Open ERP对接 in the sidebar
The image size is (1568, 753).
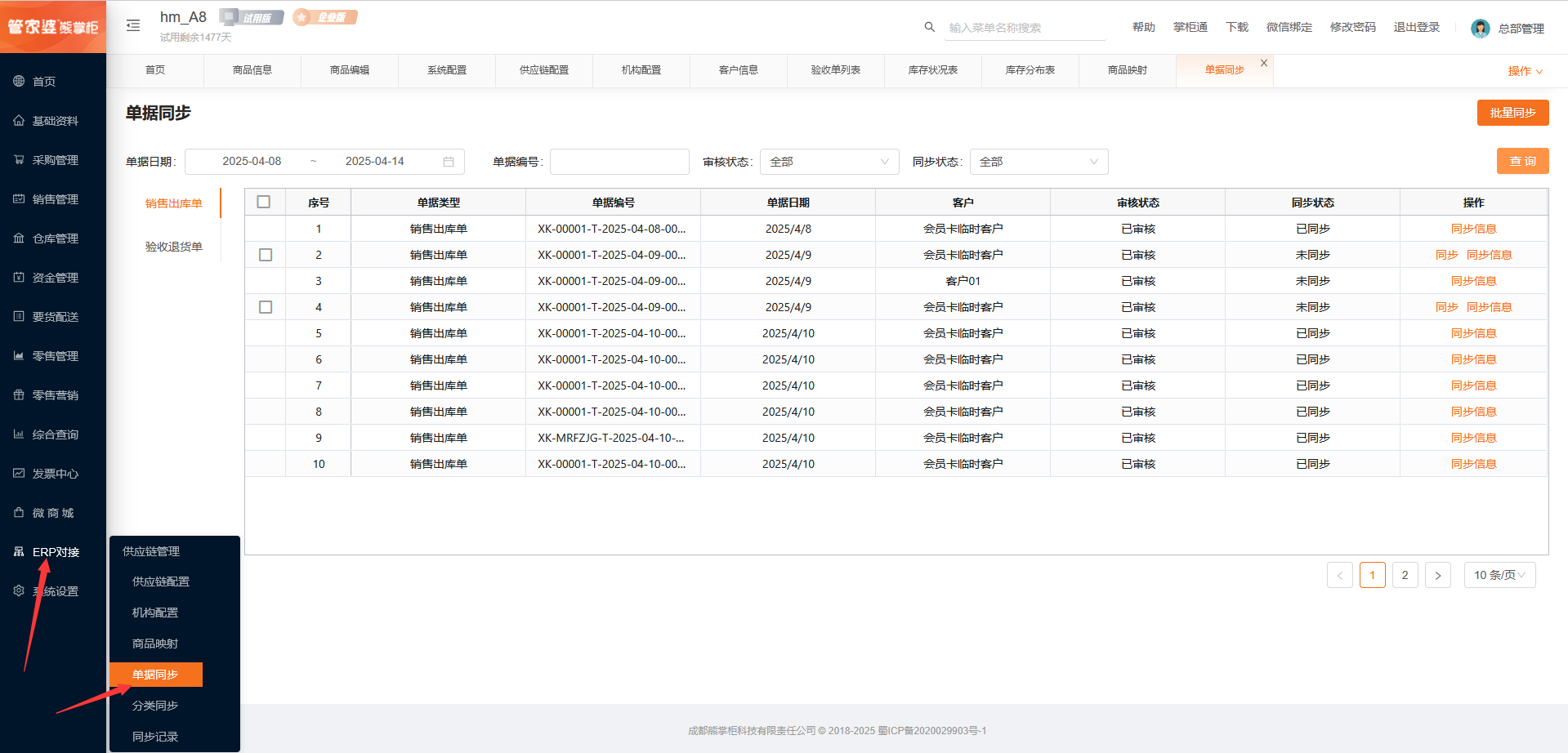pyautogui.click(x=55, y=552)
